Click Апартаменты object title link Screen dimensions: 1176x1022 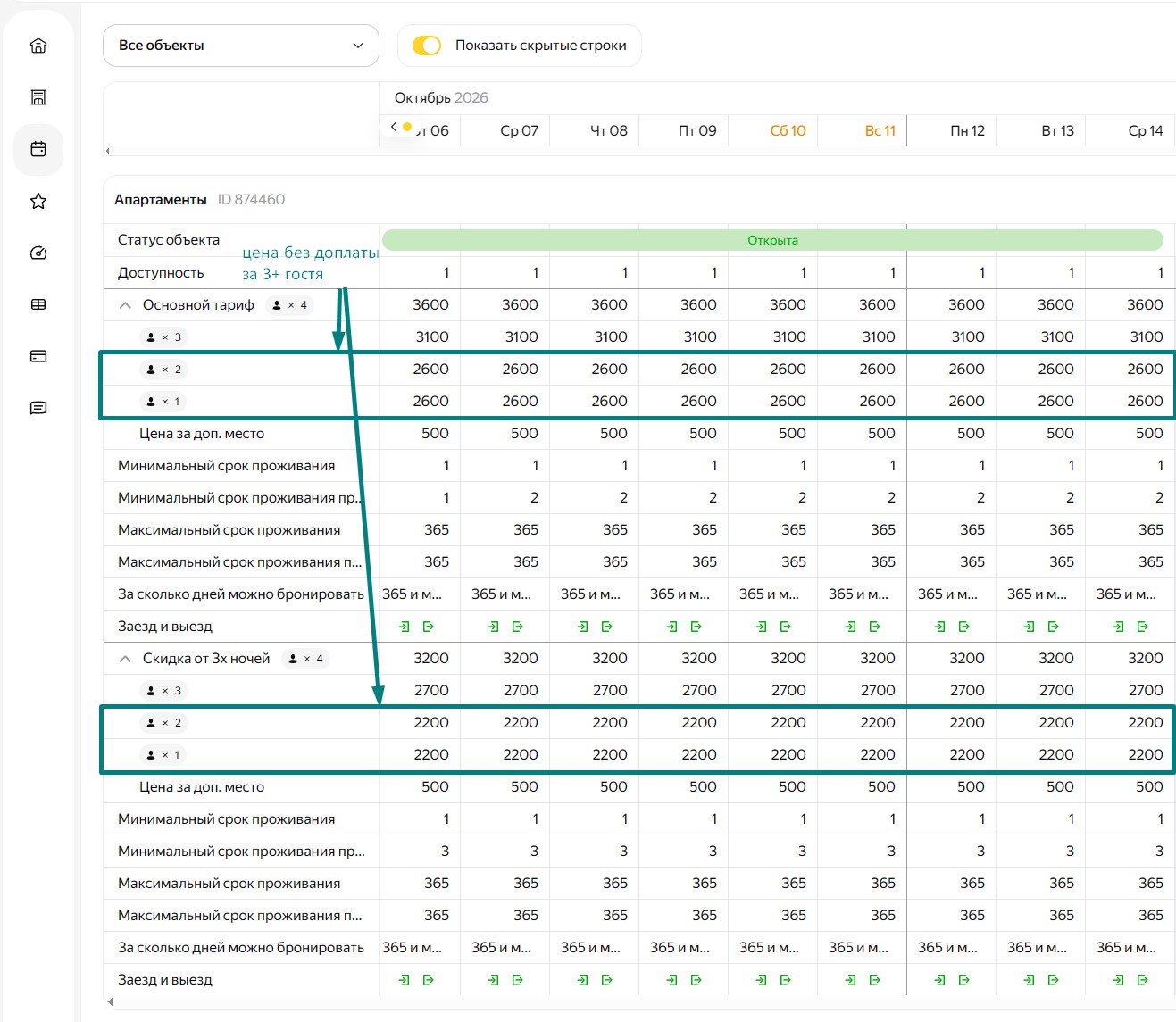click(x=161, y=200)
